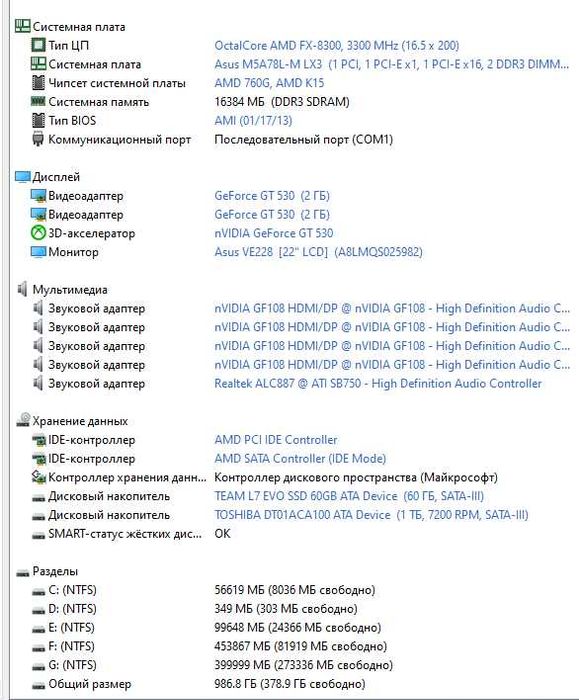579x700 pixels.
Task: Click the Дисплей section monitor icon
Action: point(22,177)
